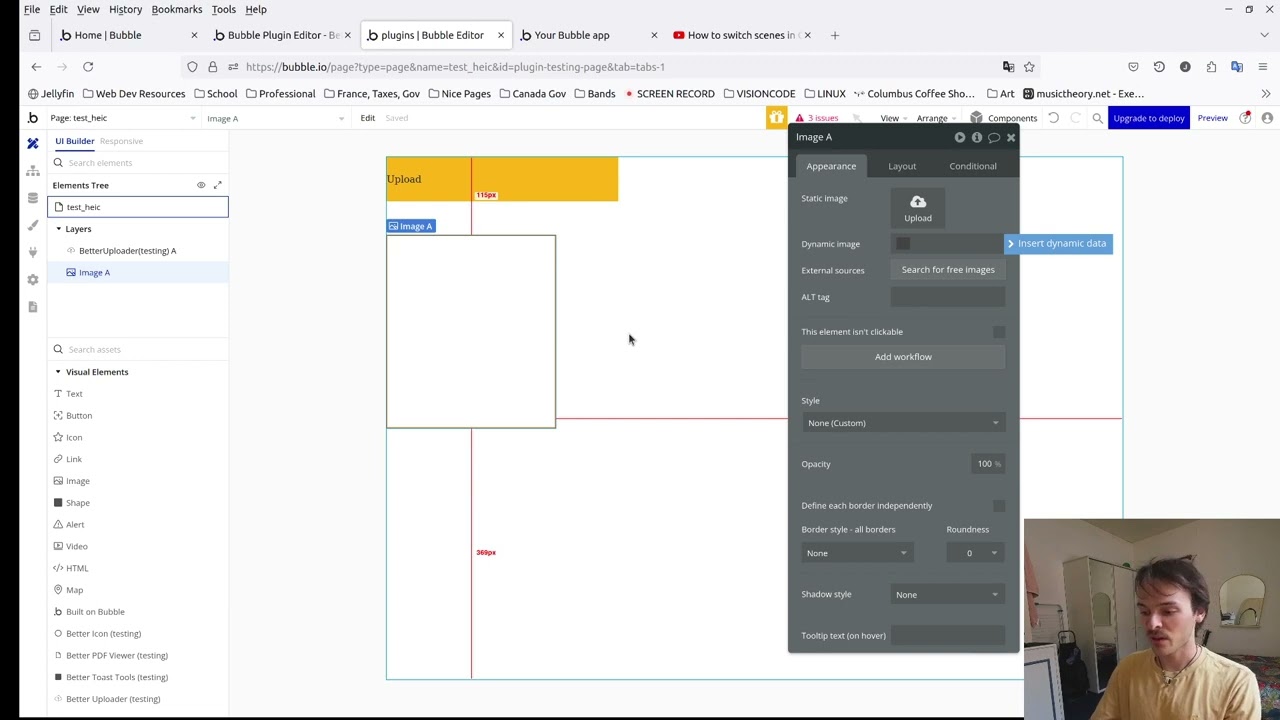
Task: Open the Data tab database icon
Action: click(x=33, y=198)
